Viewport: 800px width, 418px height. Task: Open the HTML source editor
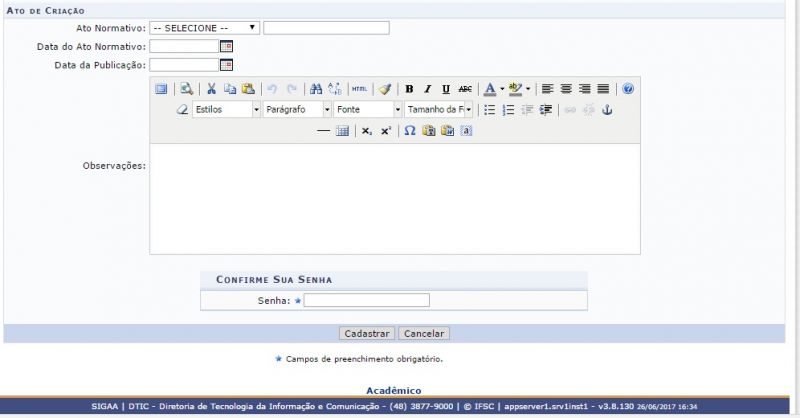(359, 89)
